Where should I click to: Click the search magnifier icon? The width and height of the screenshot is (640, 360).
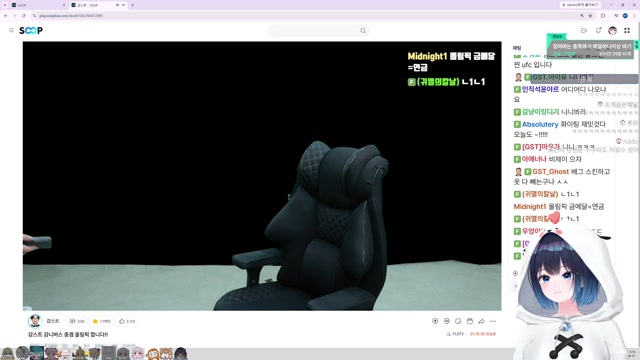coord(362,31)
